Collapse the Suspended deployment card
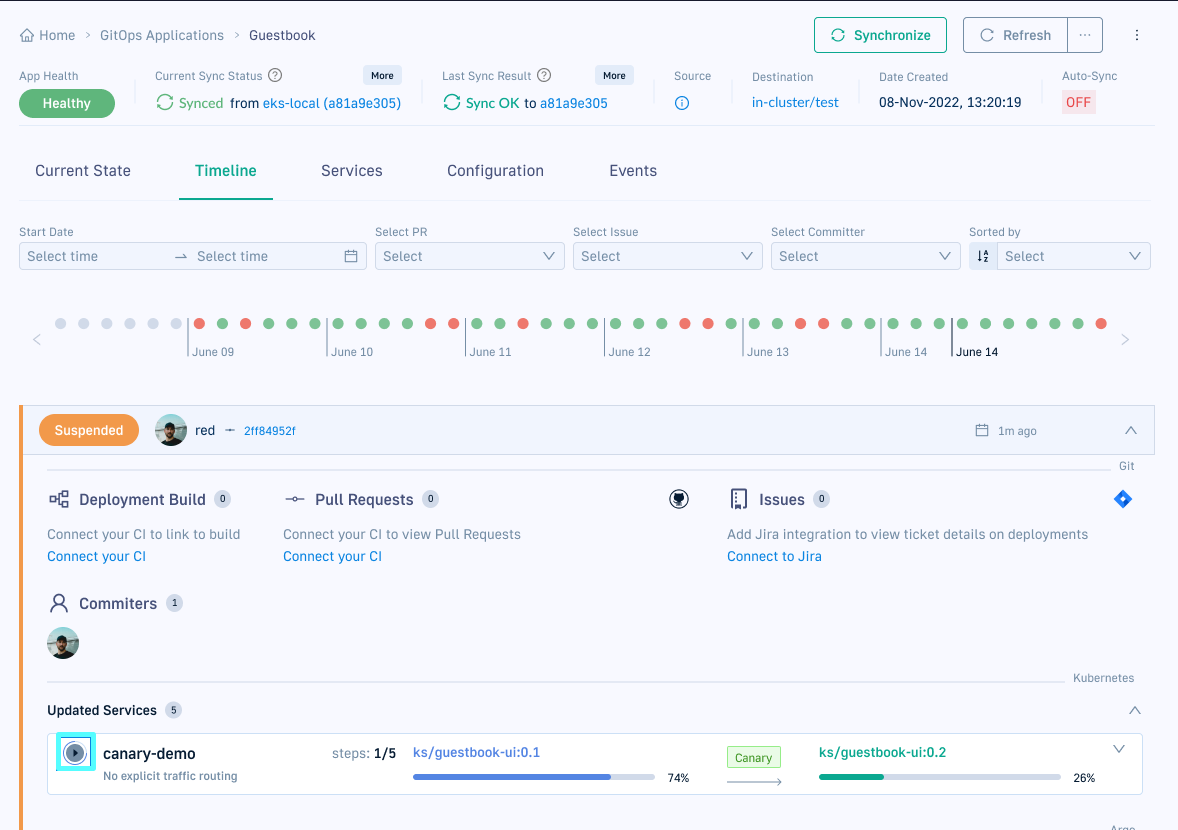This screenshot has height=830, width=1178. 1131,431
